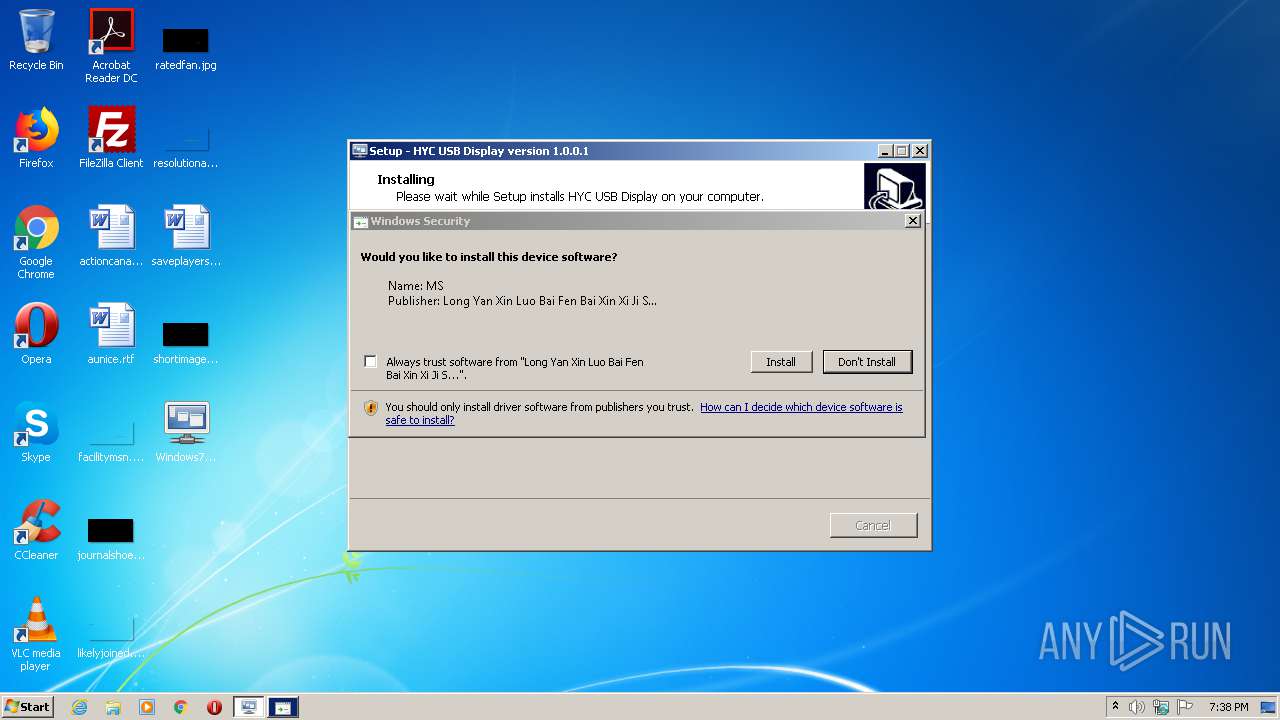Screen dimensions: 1280x720
Task: Click the 7:38 PM clock
Action: 1228,707
